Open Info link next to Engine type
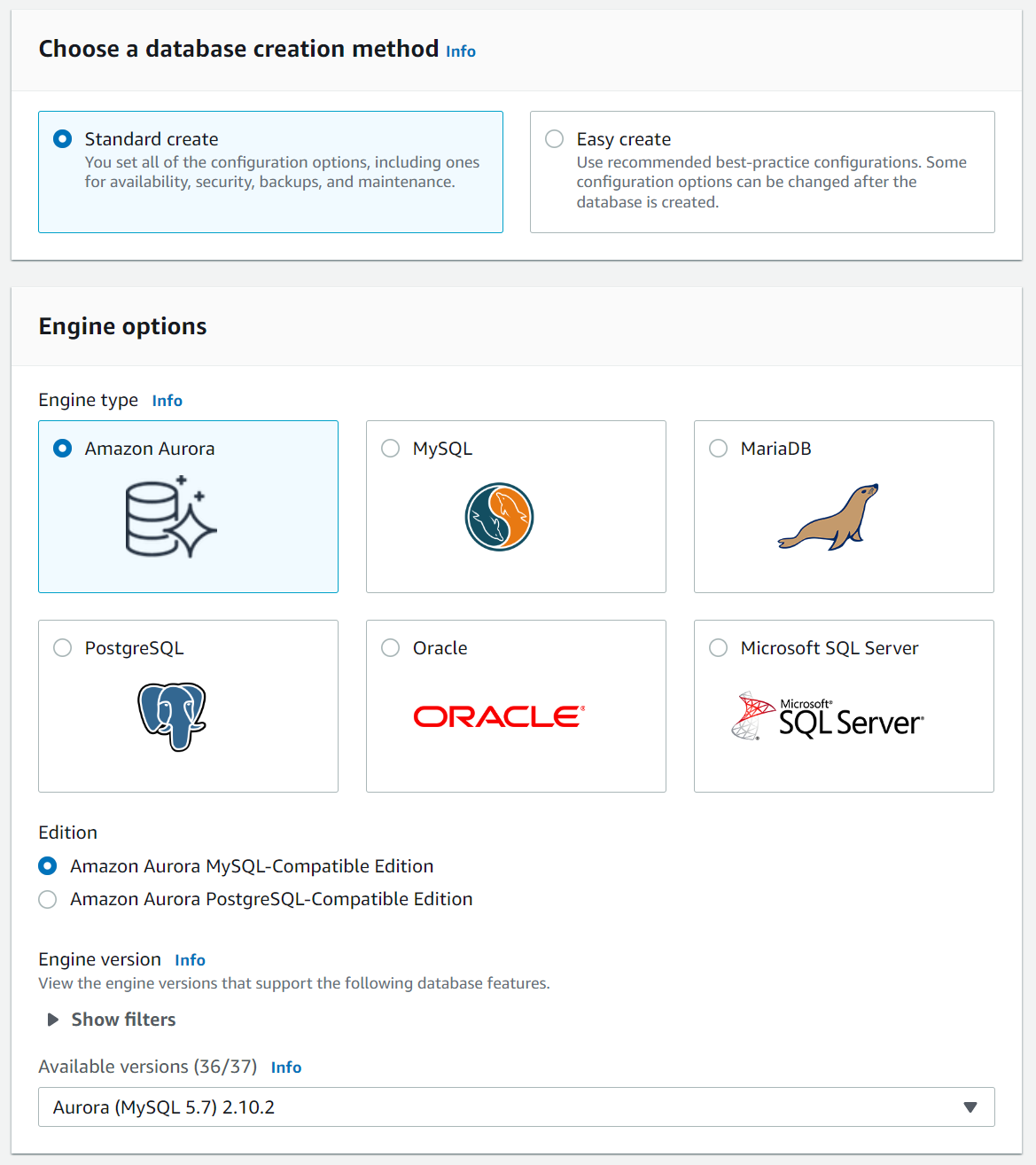1036x1165 pixels. click(x=167, y=401)
